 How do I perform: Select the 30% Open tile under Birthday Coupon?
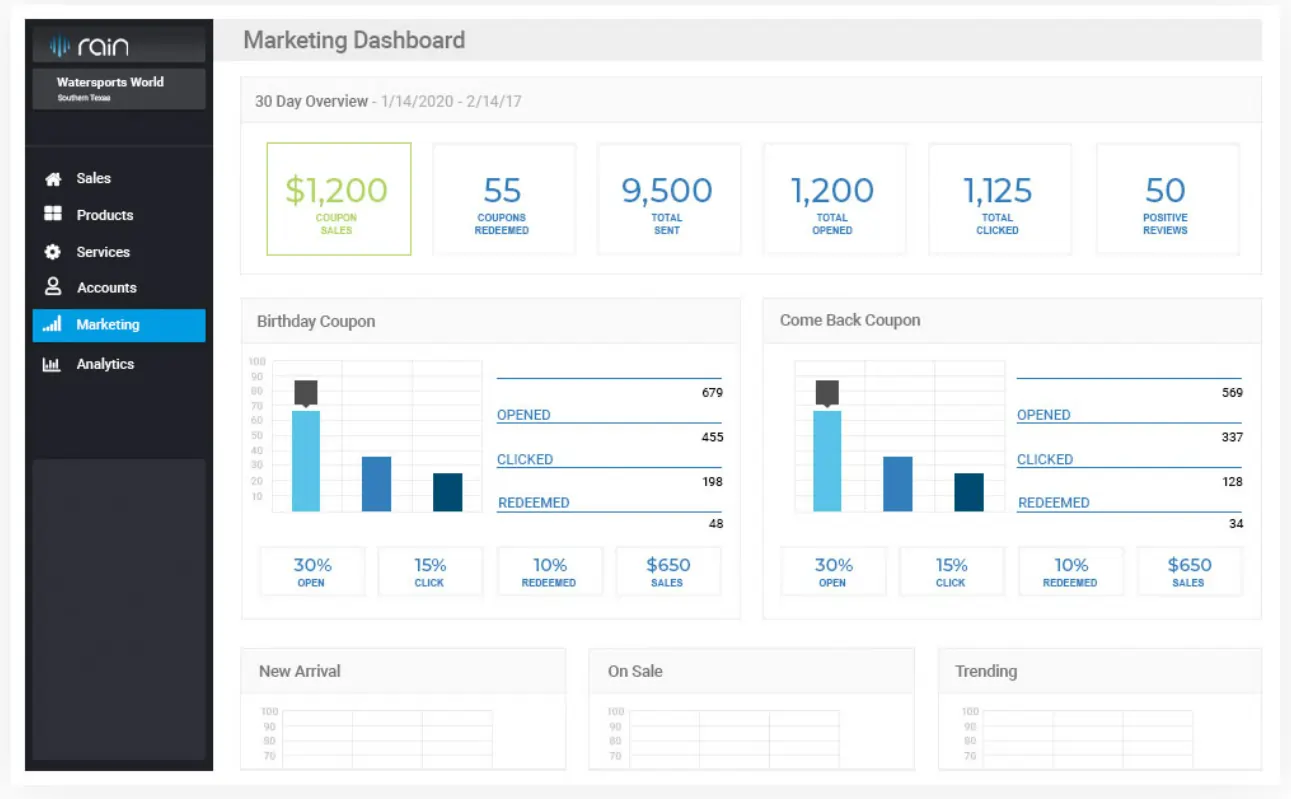click(312, 572)
